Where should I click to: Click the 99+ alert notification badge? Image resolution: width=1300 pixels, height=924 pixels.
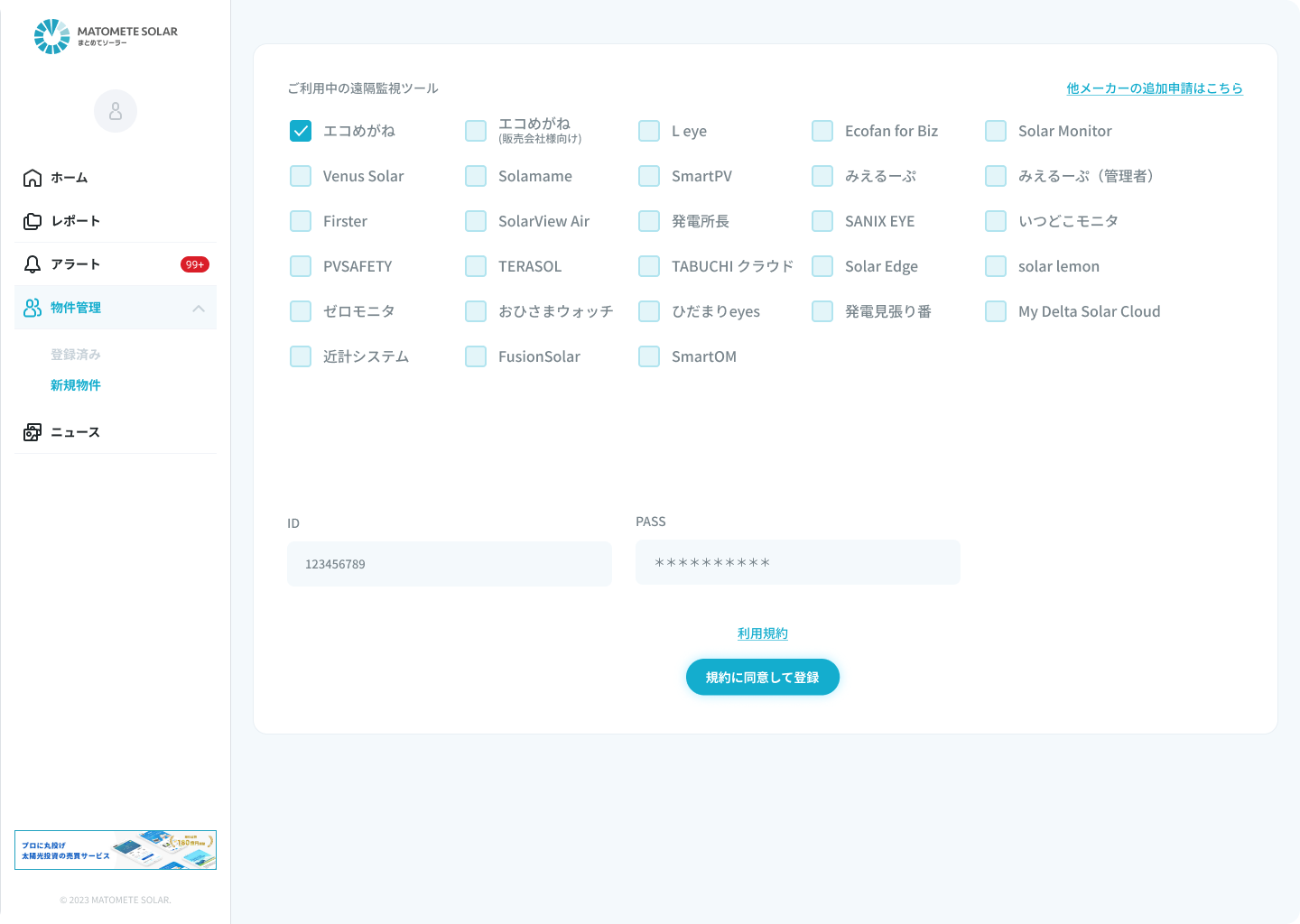(x=195, y=264)
